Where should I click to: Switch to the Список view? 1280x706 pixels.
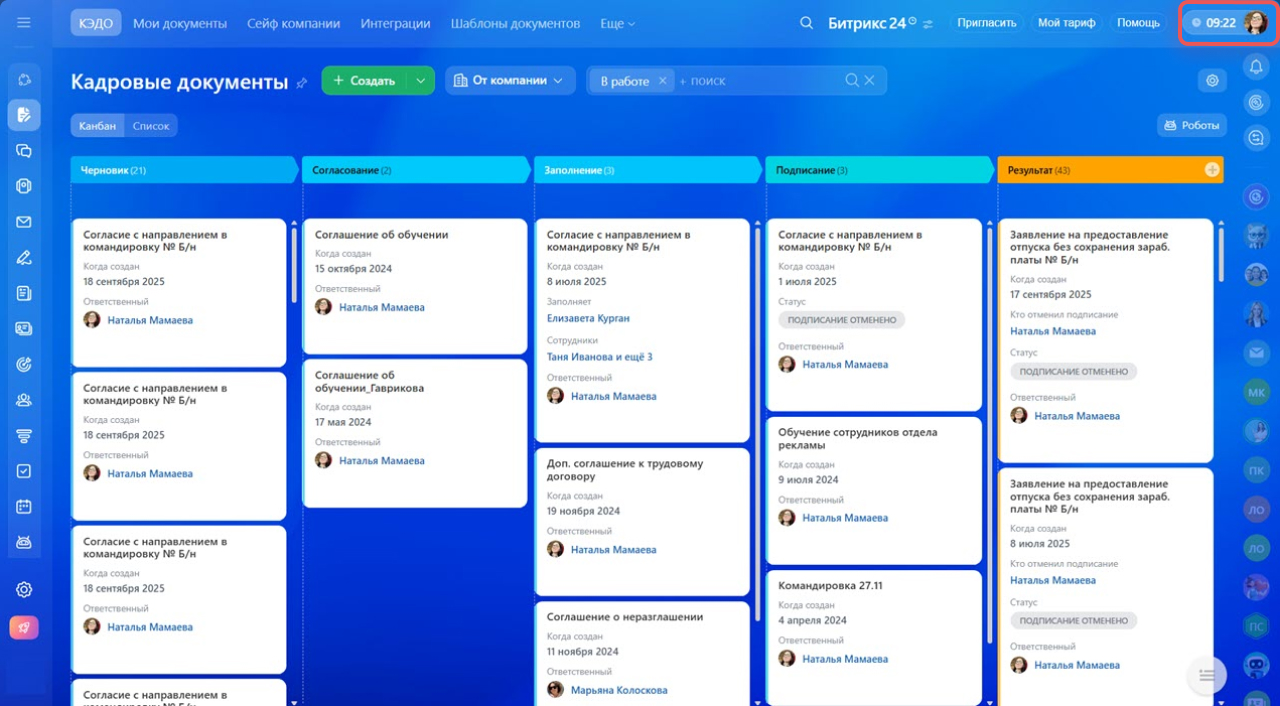click(x=151, y=126)
